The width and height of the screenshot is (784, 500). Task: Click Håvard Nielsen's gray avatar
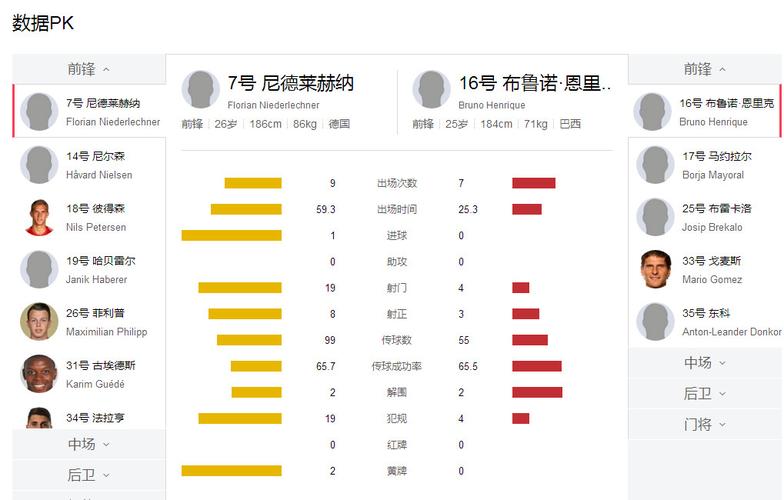[39, 165]
